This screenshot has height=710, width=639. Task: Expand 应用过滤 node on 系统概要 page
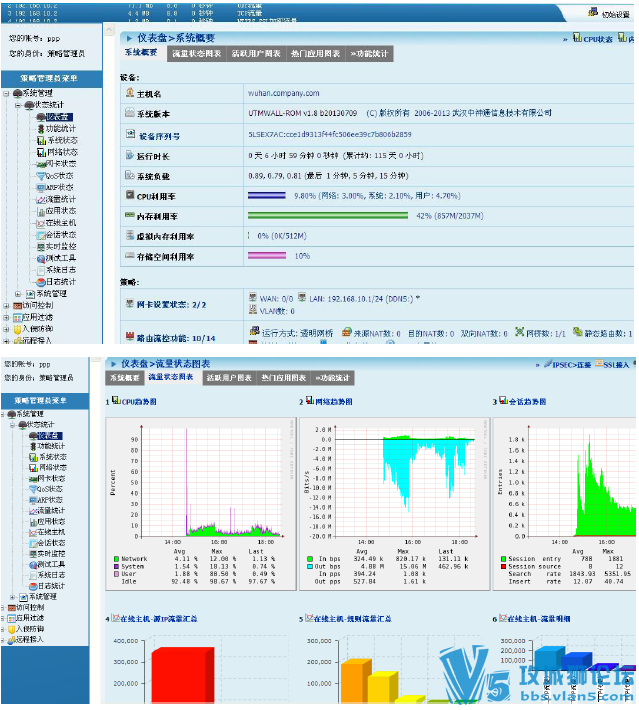[x=6, y=317]
